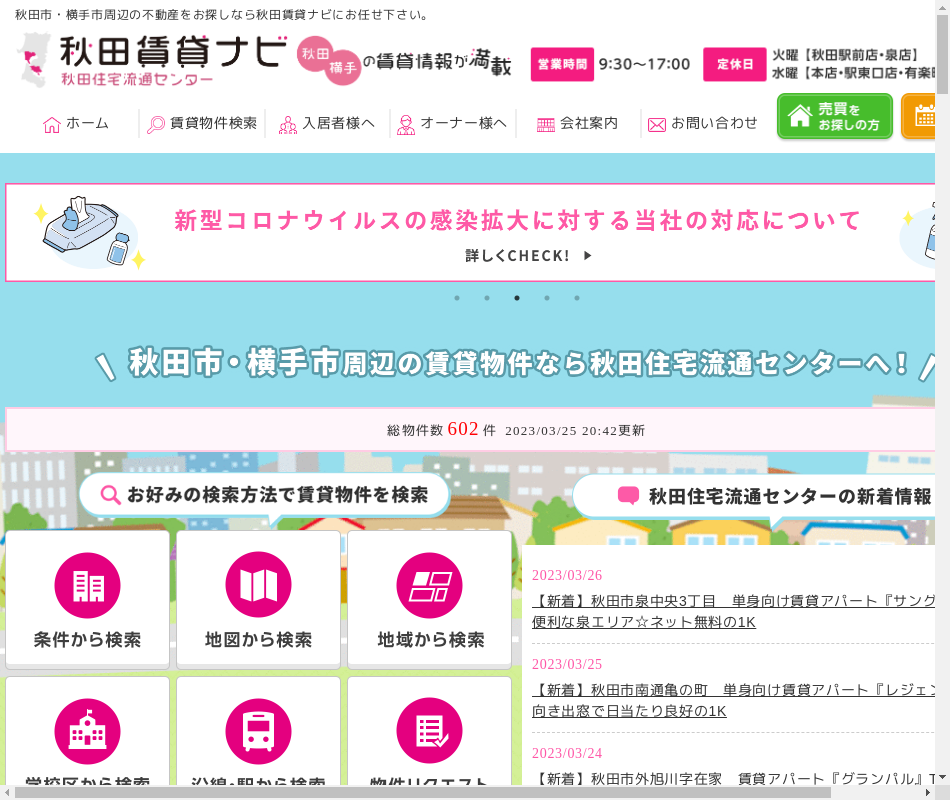Open 会社案内 menu item
The width and height of the screenshot is (950, 800).
577,124
